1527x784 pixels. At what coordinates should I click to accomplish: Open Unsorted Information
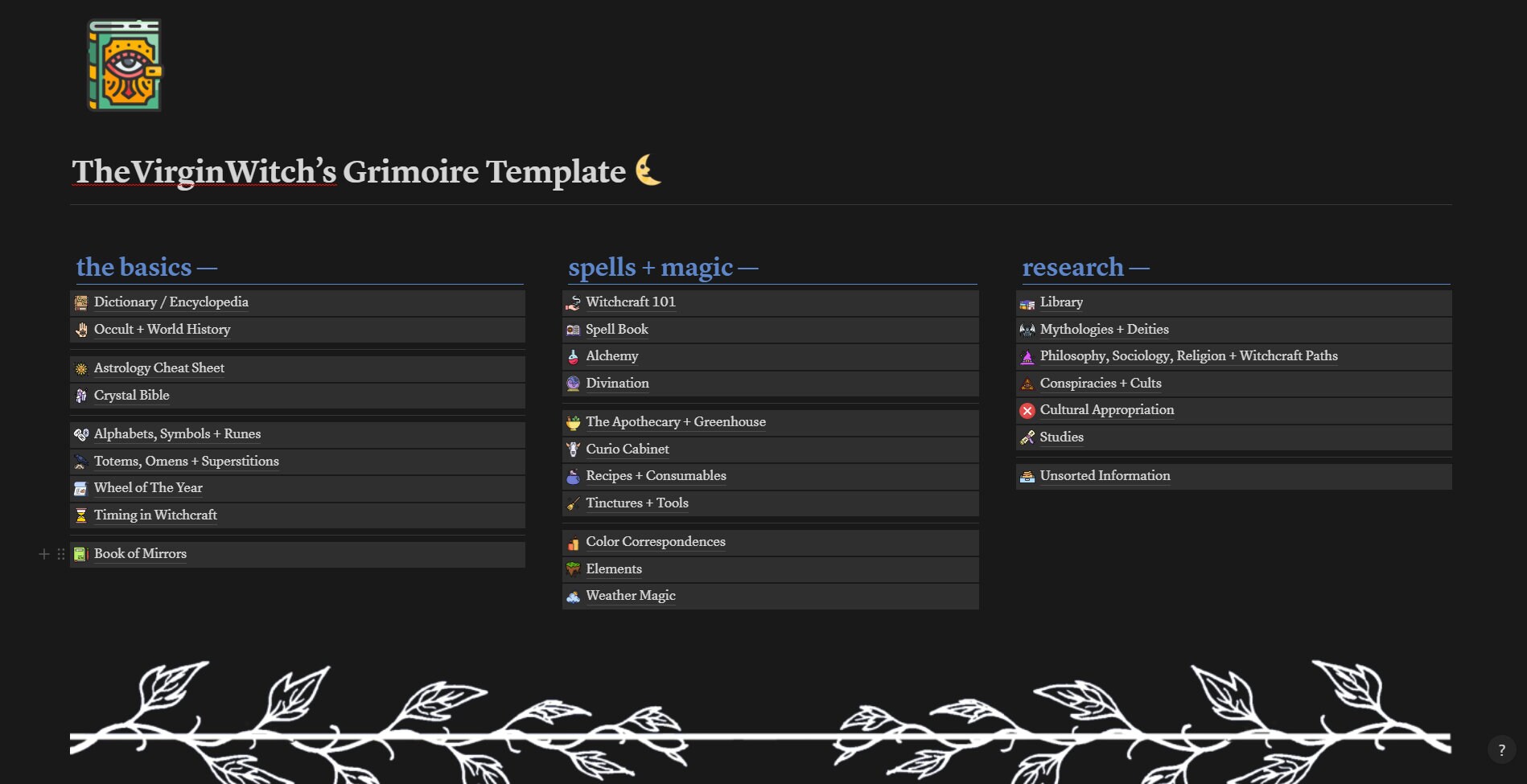click(1105, 475)
